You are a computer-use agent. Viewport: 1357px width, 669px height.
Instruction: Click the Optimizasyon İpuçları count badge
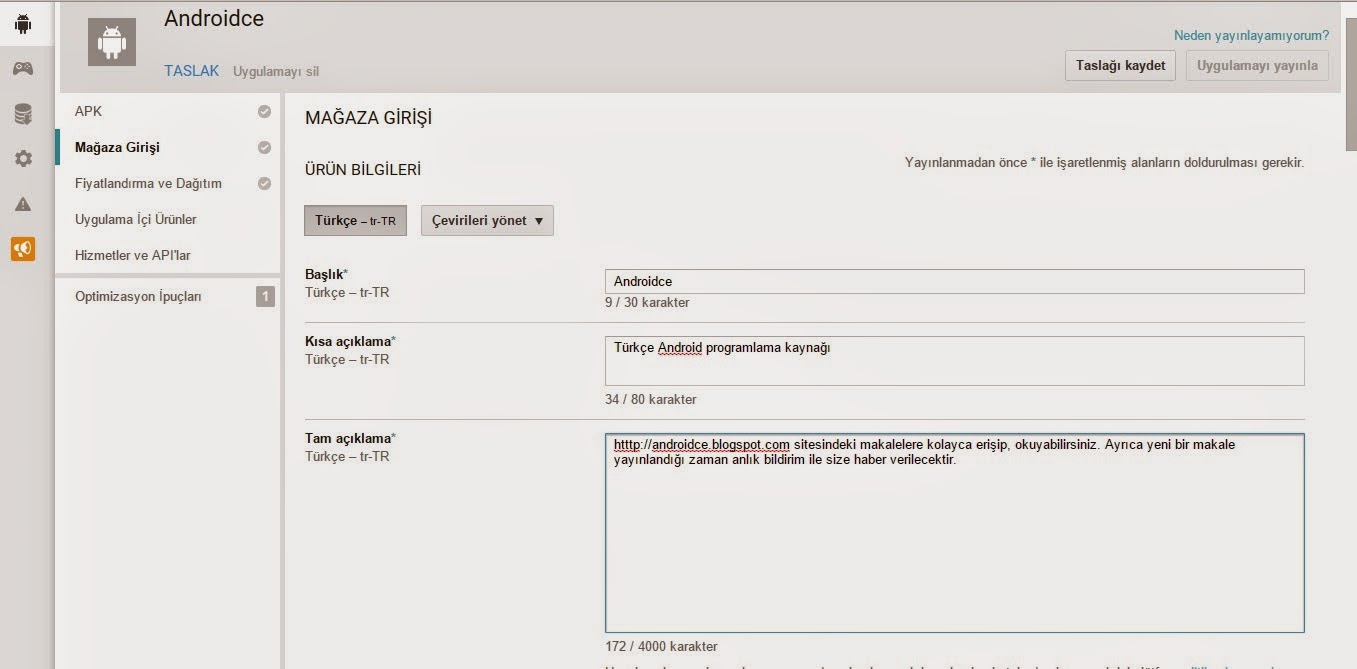(x=265, y=296)
